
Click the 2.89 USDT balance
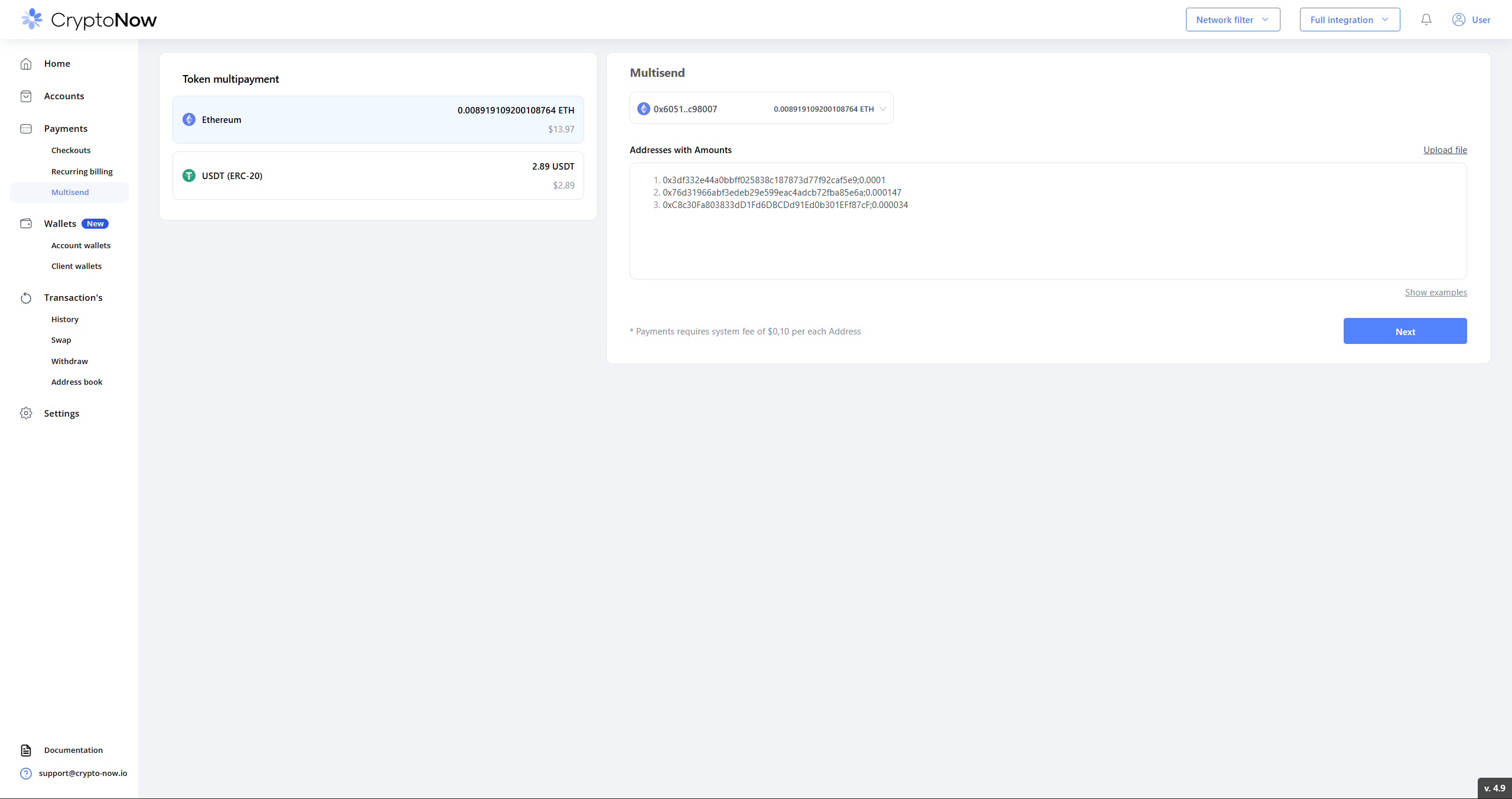tap(553, 167)
